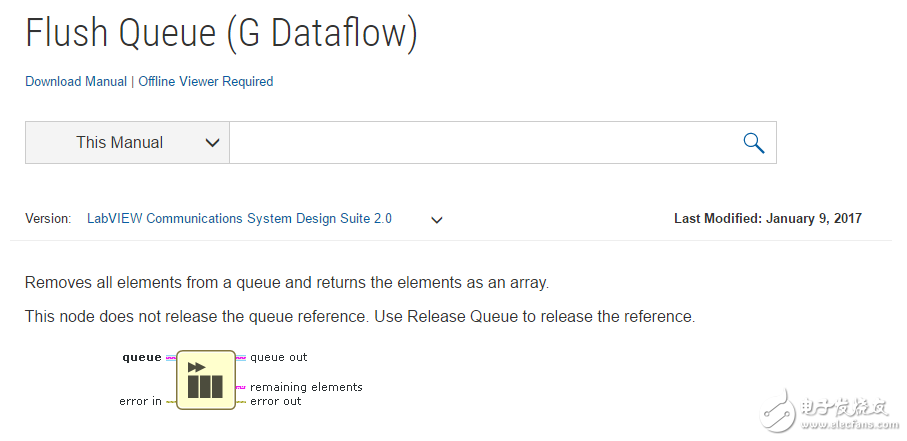Screen dimensions: 907x441
Task: Expand the version selector chevron
Action: click(x=437, y=220)
